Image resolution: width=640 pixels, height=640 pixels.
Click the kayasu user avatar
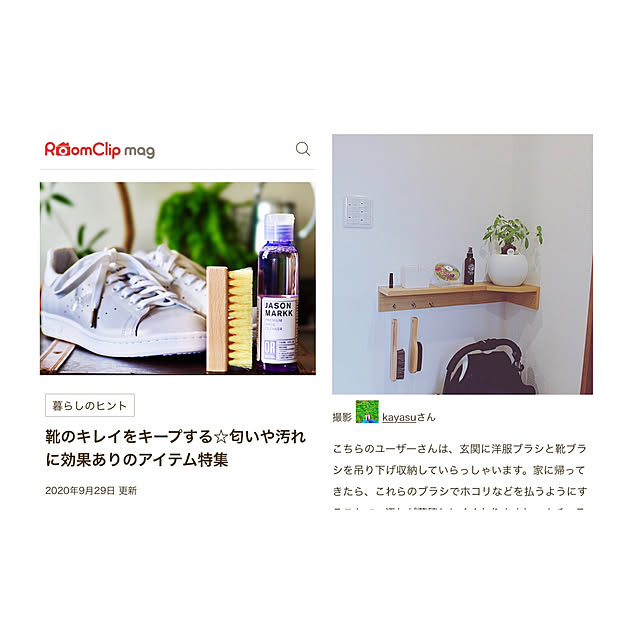(367, 411)
